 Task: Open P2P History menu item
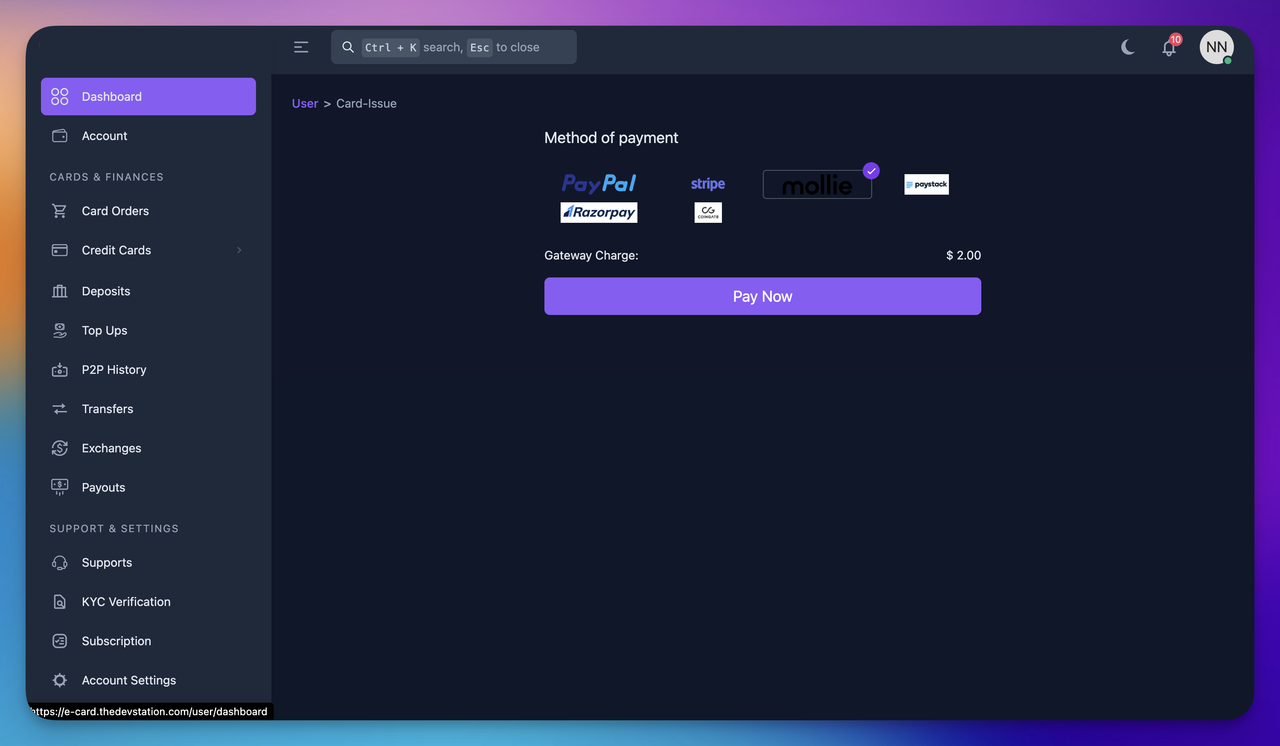click(x=148, y=370)
